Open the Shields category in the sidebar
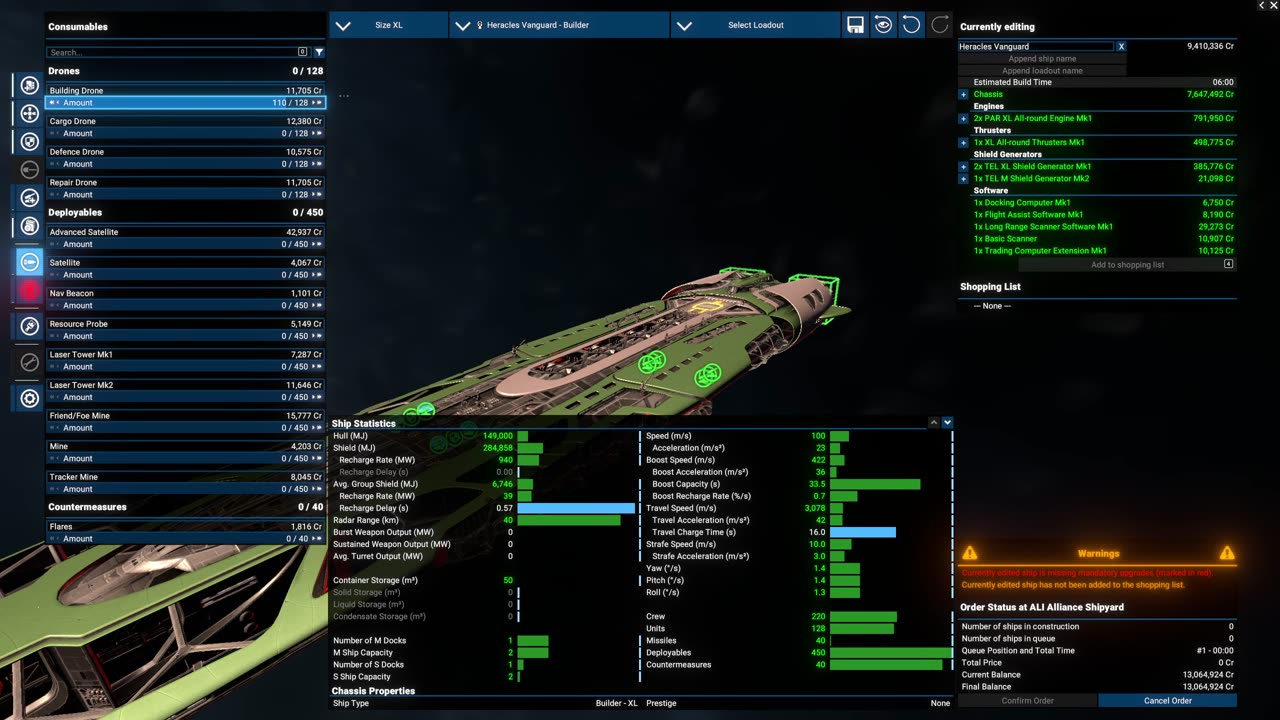Image resolution: width=1280 pixels, height=720 pixels. (30, 141)
